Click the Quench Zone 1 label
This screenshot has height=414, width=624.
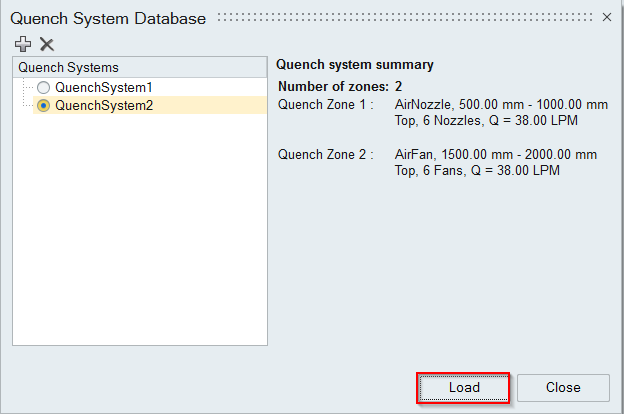coord(326,104)
